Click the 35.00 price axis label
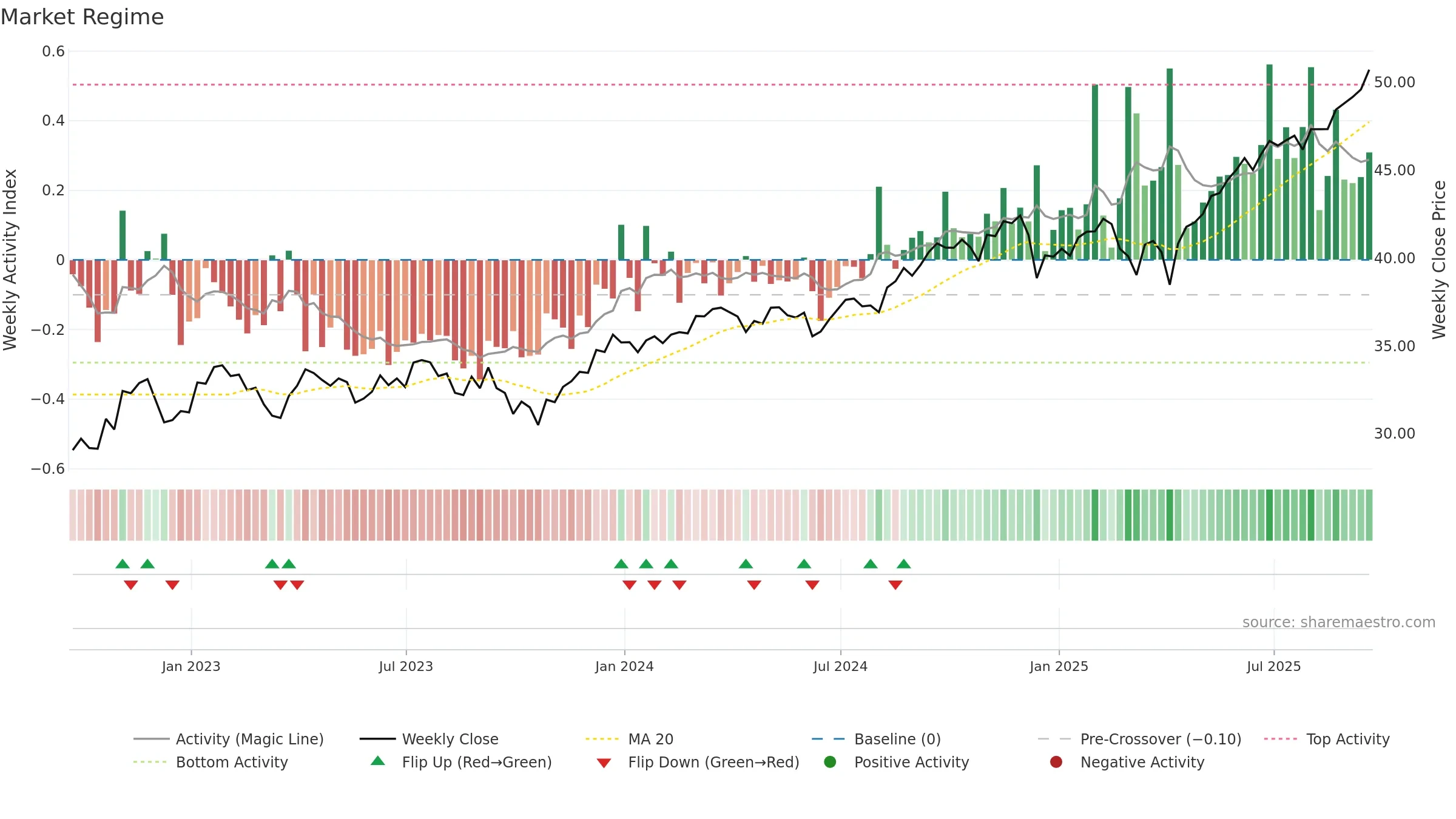1456x819 pixels. coord(1394,346)
